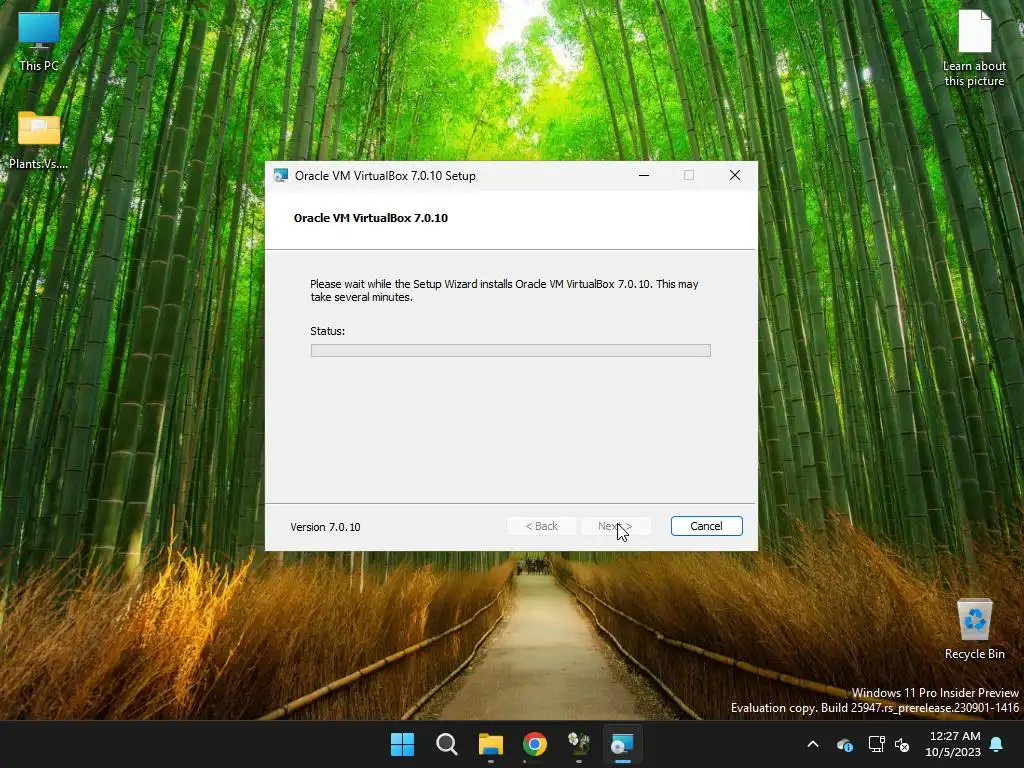Image resolution: width=1024 pixels, height=768 pixels.
Task: Open notifications via the bell icon
Action: (996, 744)
